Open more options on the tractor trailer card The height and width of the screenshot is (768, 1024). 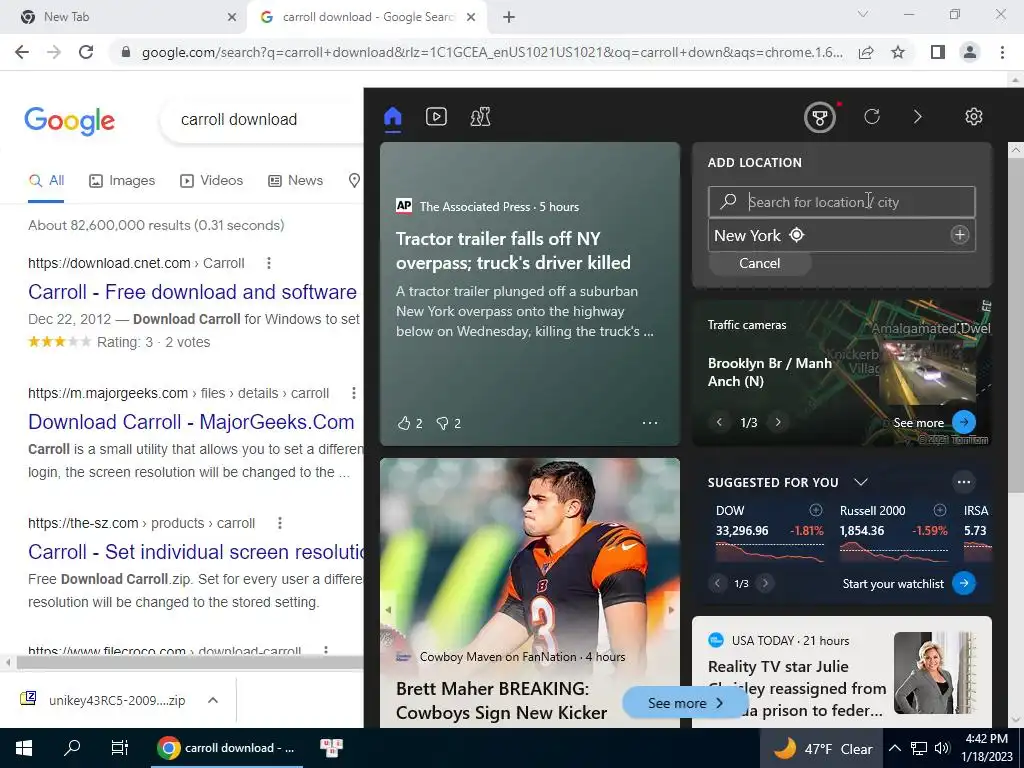[x=650, y=423]
